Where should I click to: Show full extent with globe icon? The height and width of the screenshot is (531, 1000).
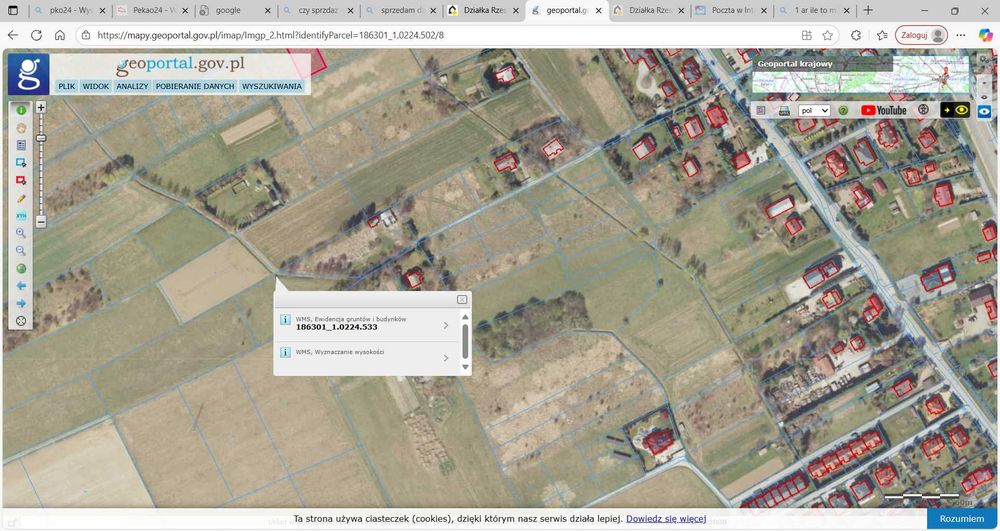click(x=21, y=268)
